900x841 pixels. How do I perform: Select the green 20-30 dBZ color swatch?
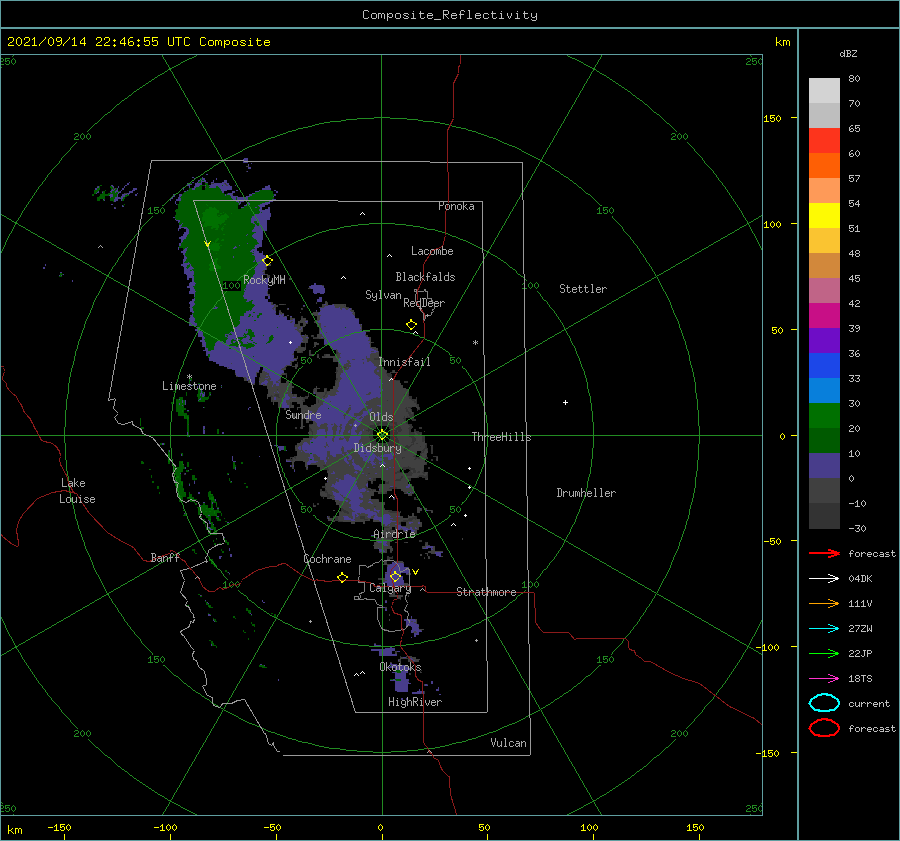click(x=824, y=415)
